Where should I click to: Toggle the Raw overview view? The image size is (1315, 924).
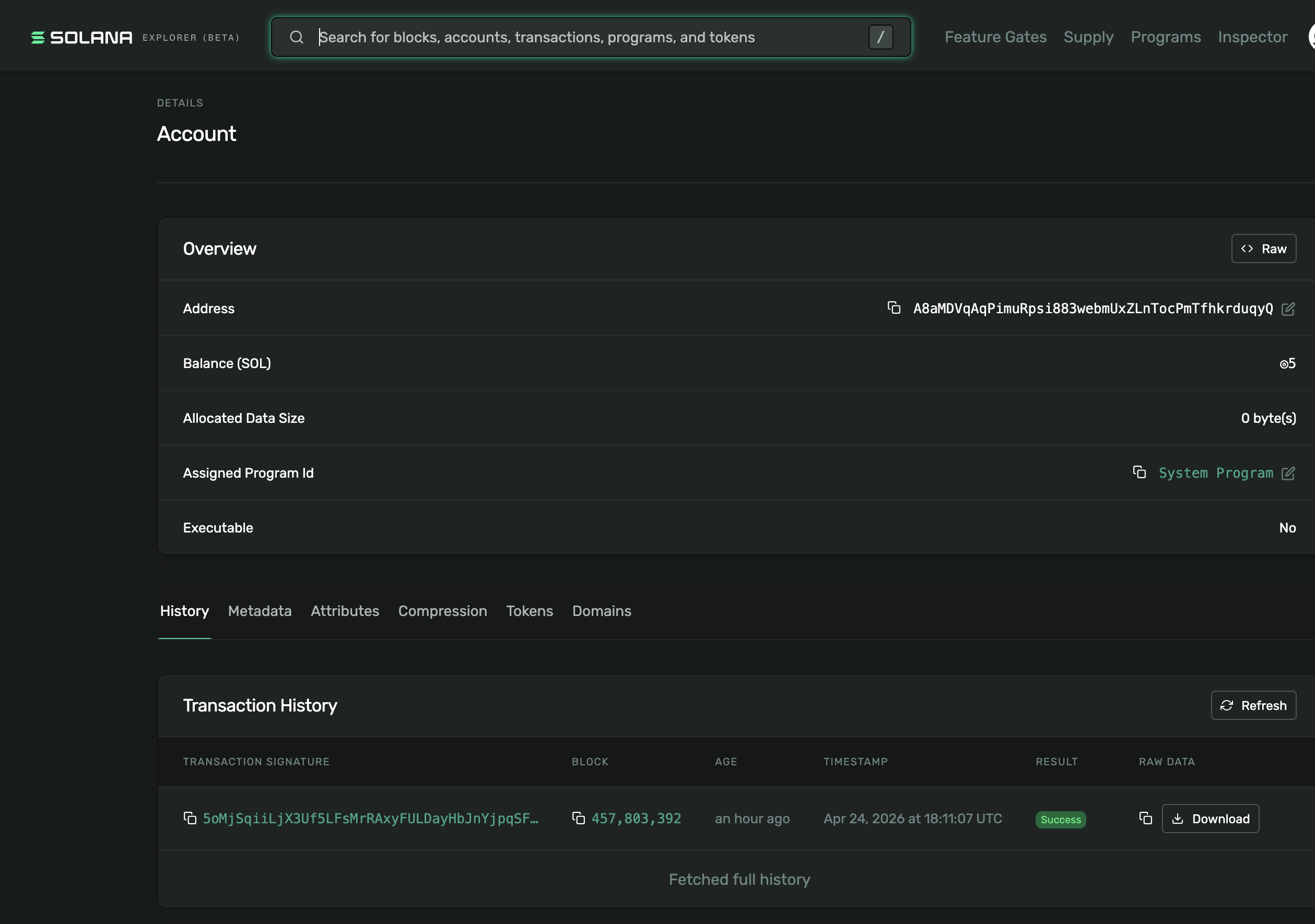pos(1263,248)
